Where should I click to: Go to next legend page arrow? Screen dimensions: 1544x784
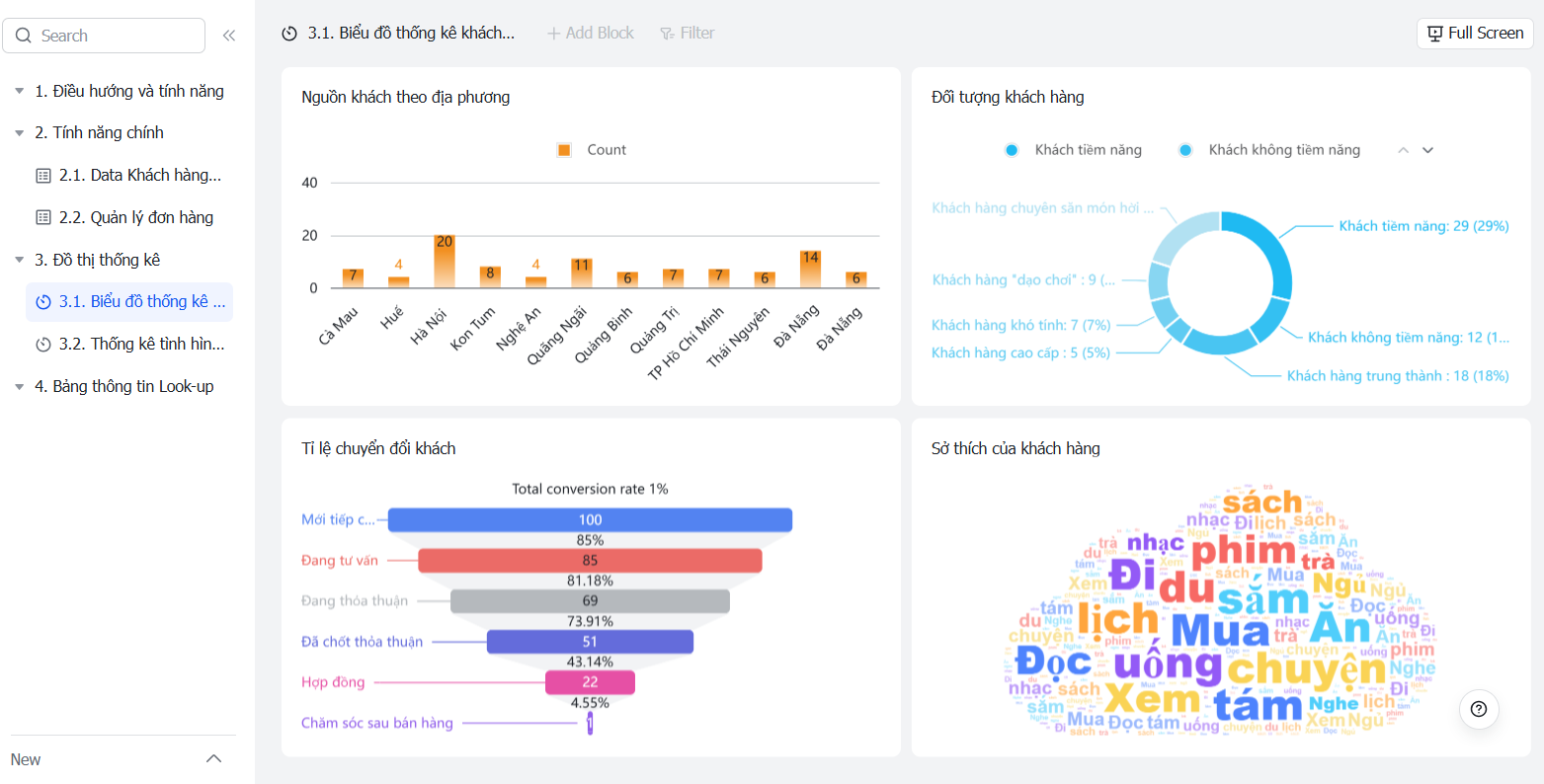coord(1427,150)
